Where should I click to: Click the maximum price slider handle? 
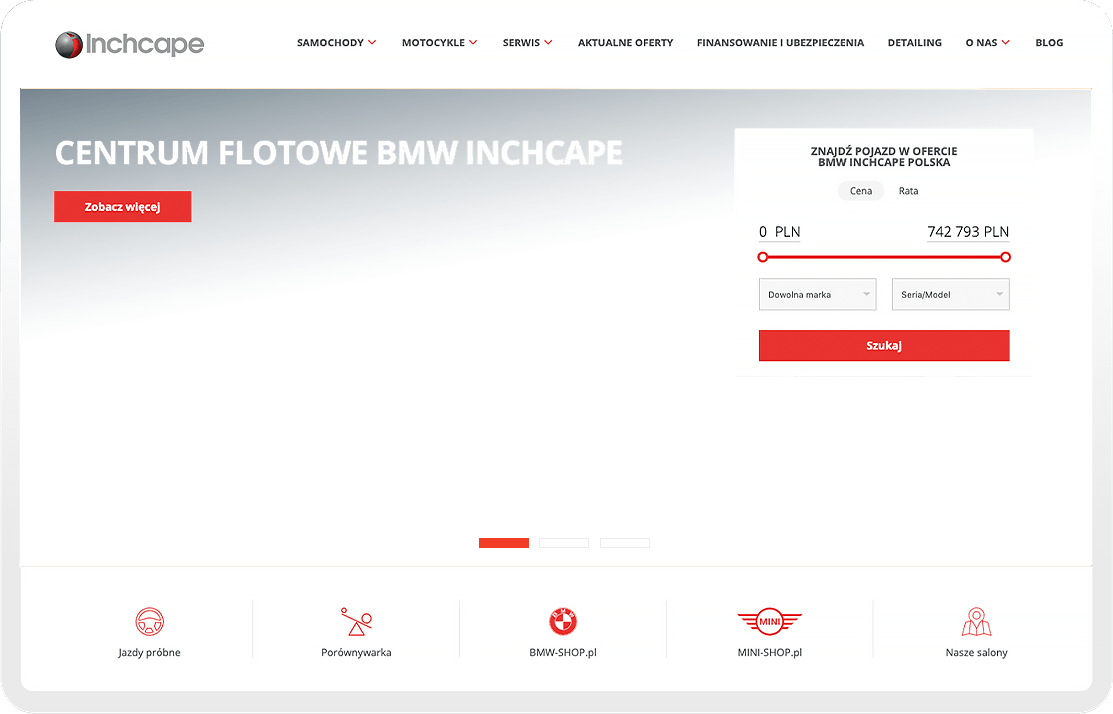[x=1005, y=257]
